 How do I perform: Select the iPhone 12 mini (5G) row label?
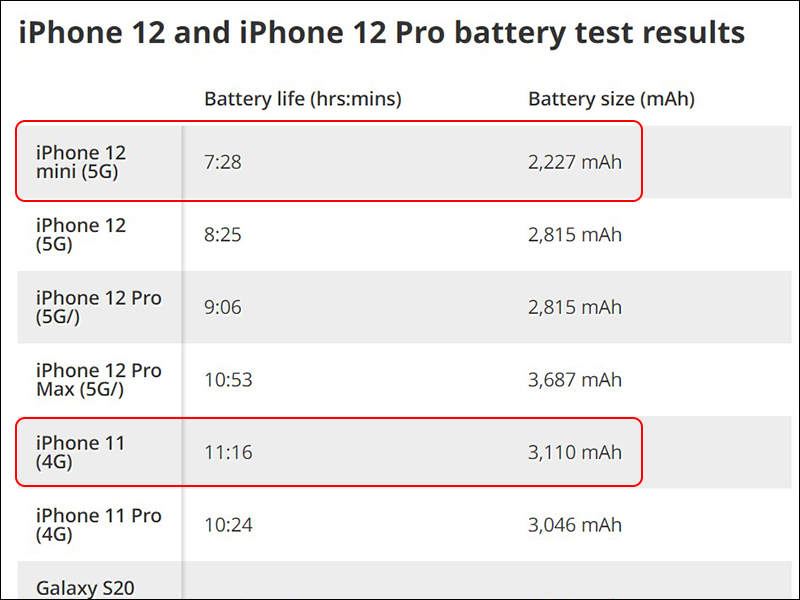tap(82, 162)
